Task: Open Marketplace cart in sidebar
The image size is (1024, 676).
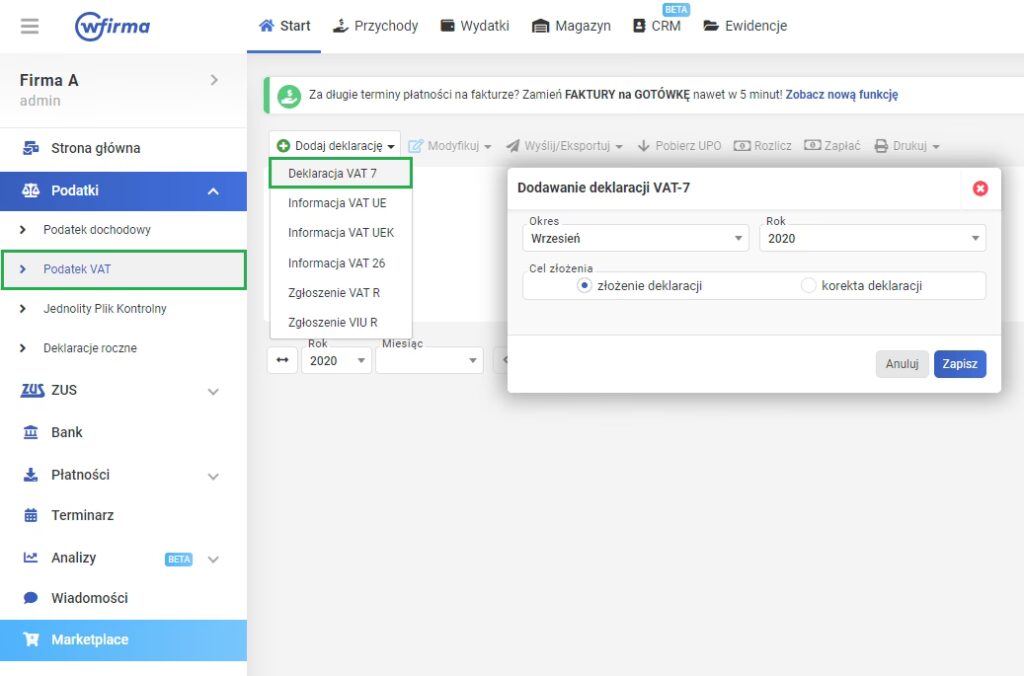Action: pos(89,640)
